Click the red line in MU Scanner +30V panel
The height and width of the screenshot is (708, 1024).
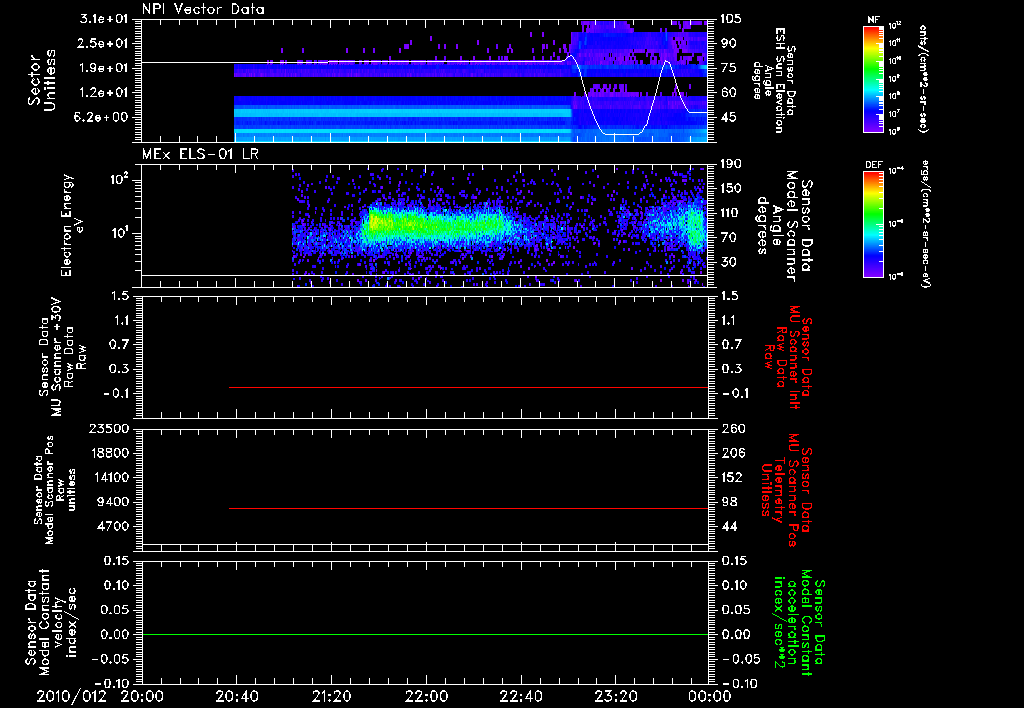(x=468, y=387)
